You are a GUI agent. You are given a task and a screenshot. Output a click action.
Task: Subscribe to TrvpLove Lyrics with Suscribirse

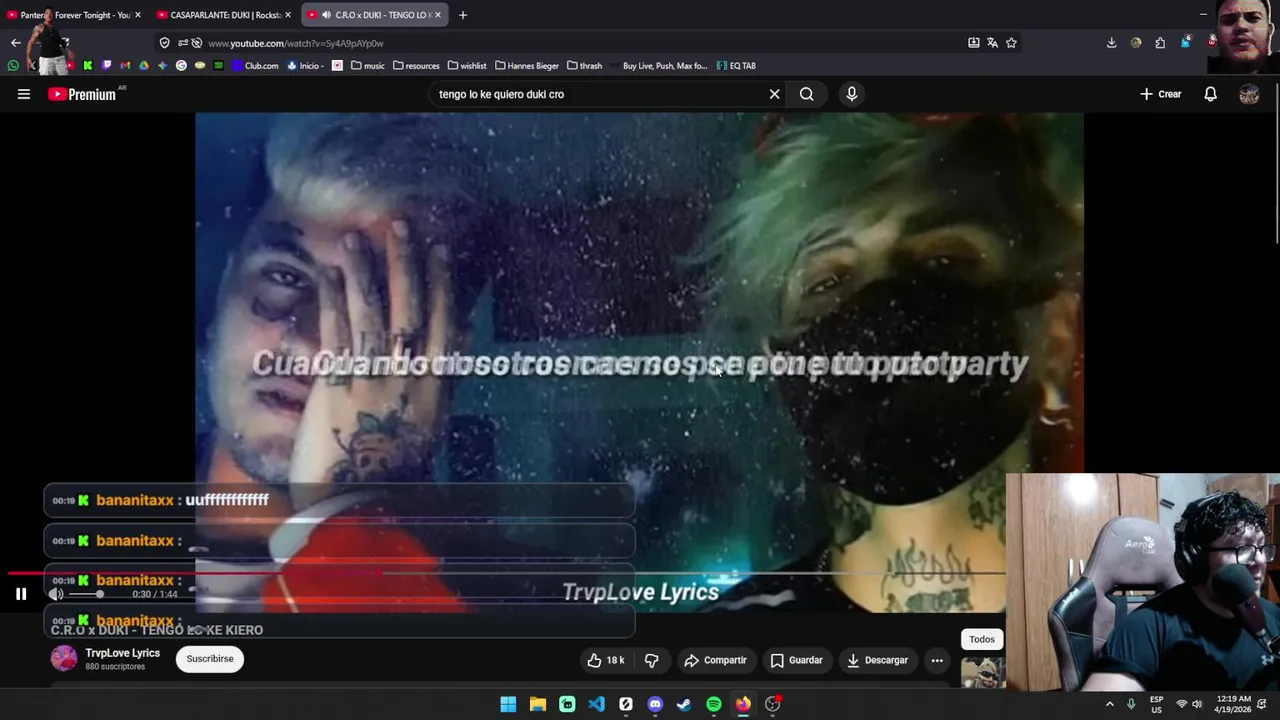tap(210, 659)
